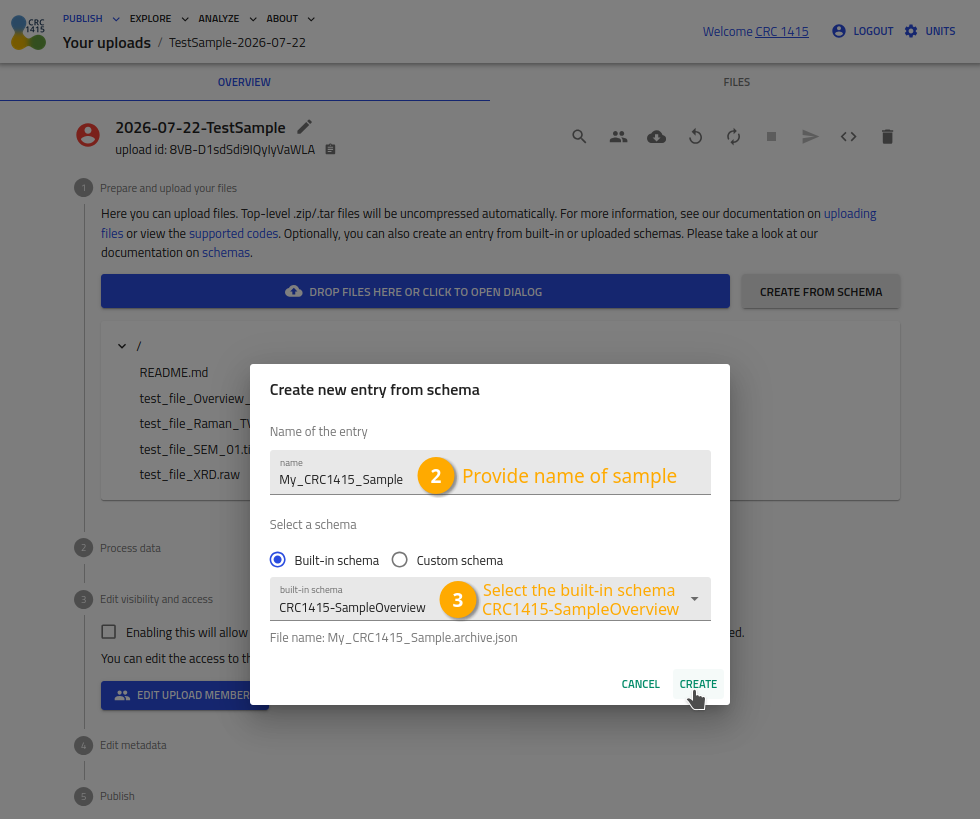Click the UNITS gear icon
The height and width of the screenshot is (819, 980).
[x=911, y=31]
